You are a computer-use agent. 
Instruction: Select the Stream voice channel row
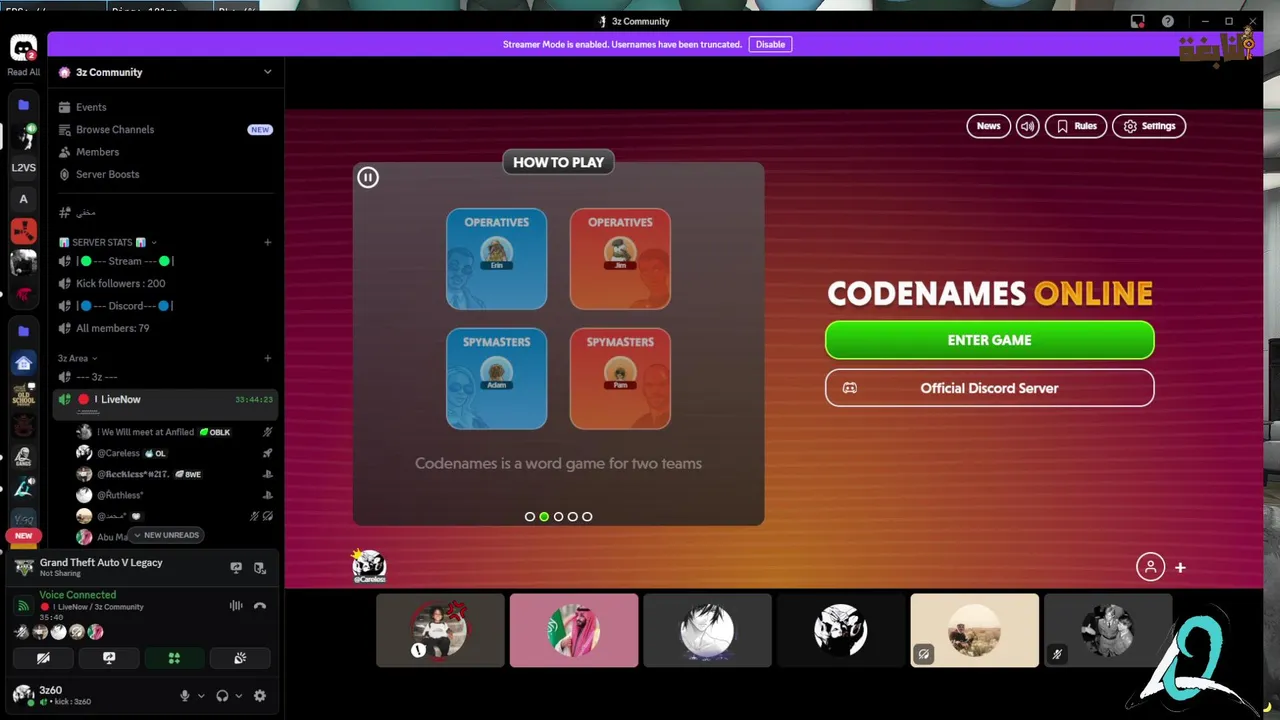165,261
